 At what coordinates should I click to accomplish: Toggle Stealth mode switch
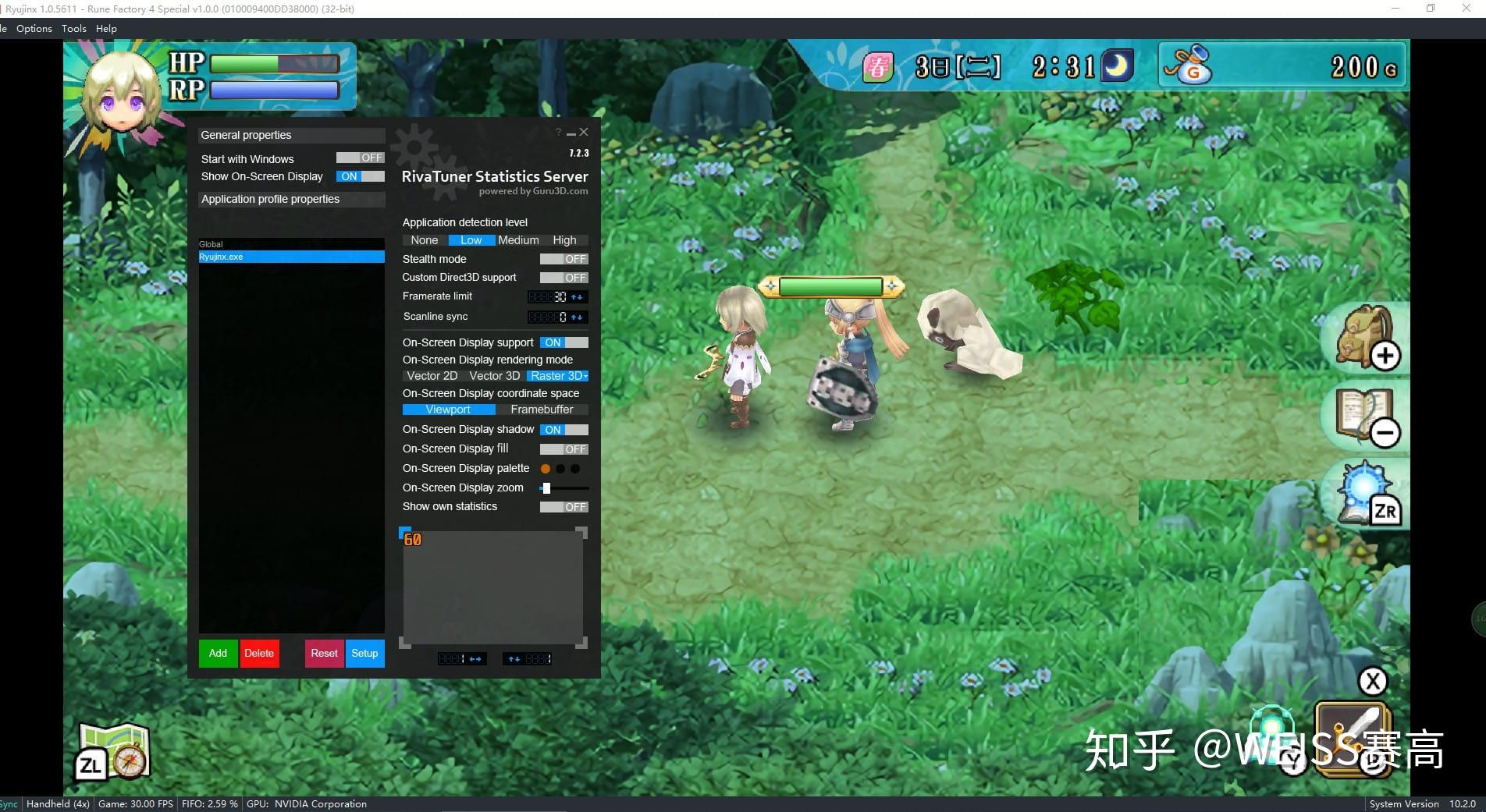pos(563,259)
